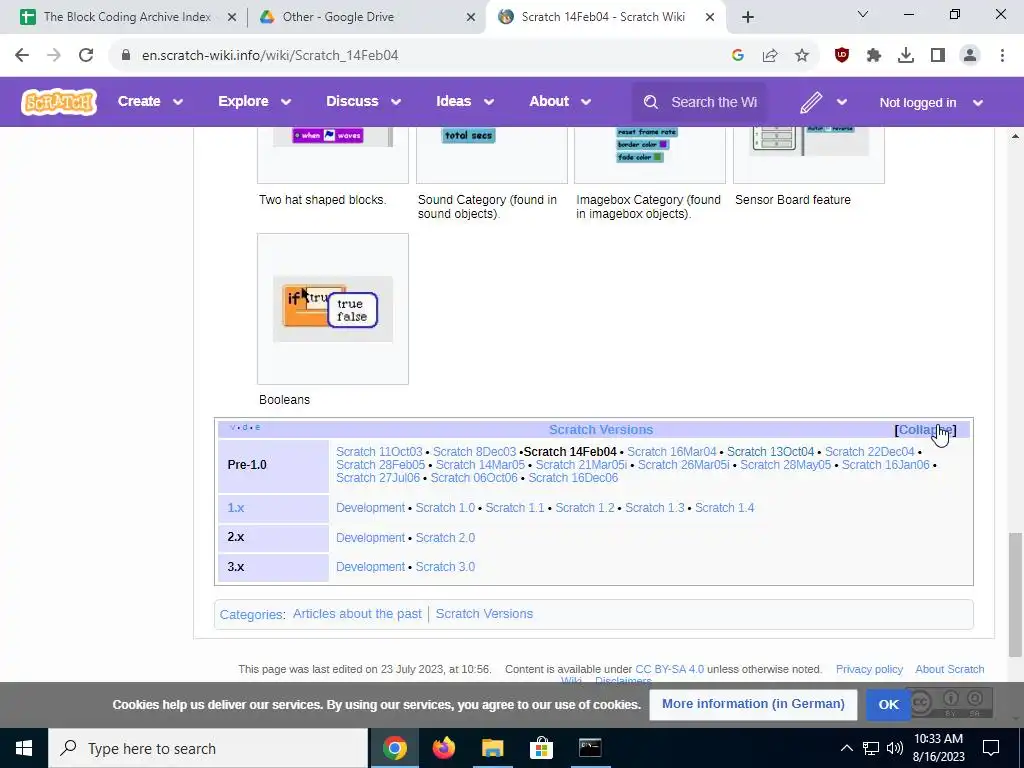
Task: Open the 1.x row header link
Action: click(236, 507)
